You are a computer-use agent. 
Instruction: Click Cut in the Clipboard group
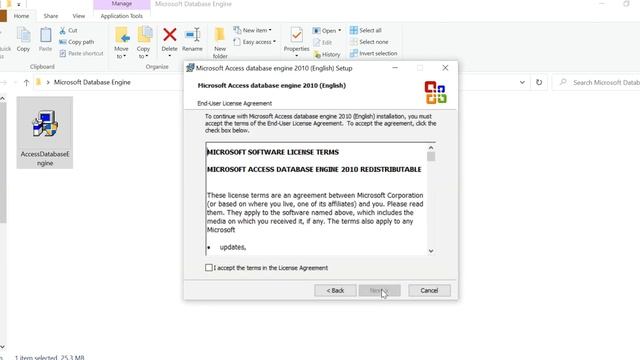point(68,31)
